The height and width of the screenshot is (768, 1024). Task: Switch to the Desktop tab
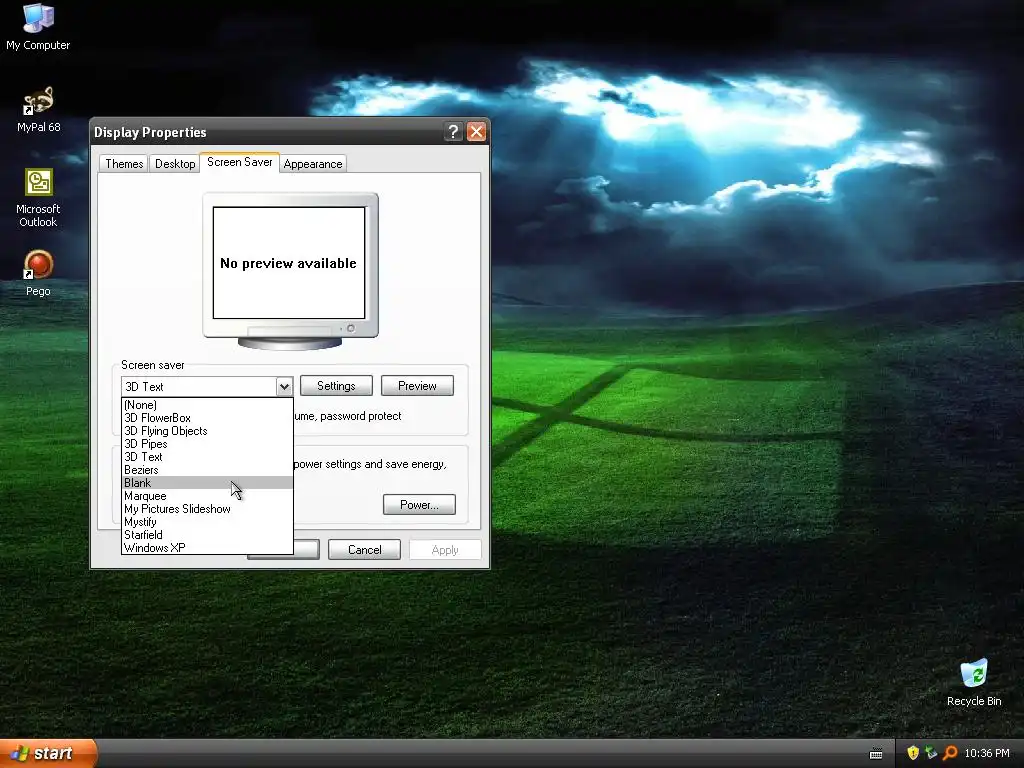[175, 163]
